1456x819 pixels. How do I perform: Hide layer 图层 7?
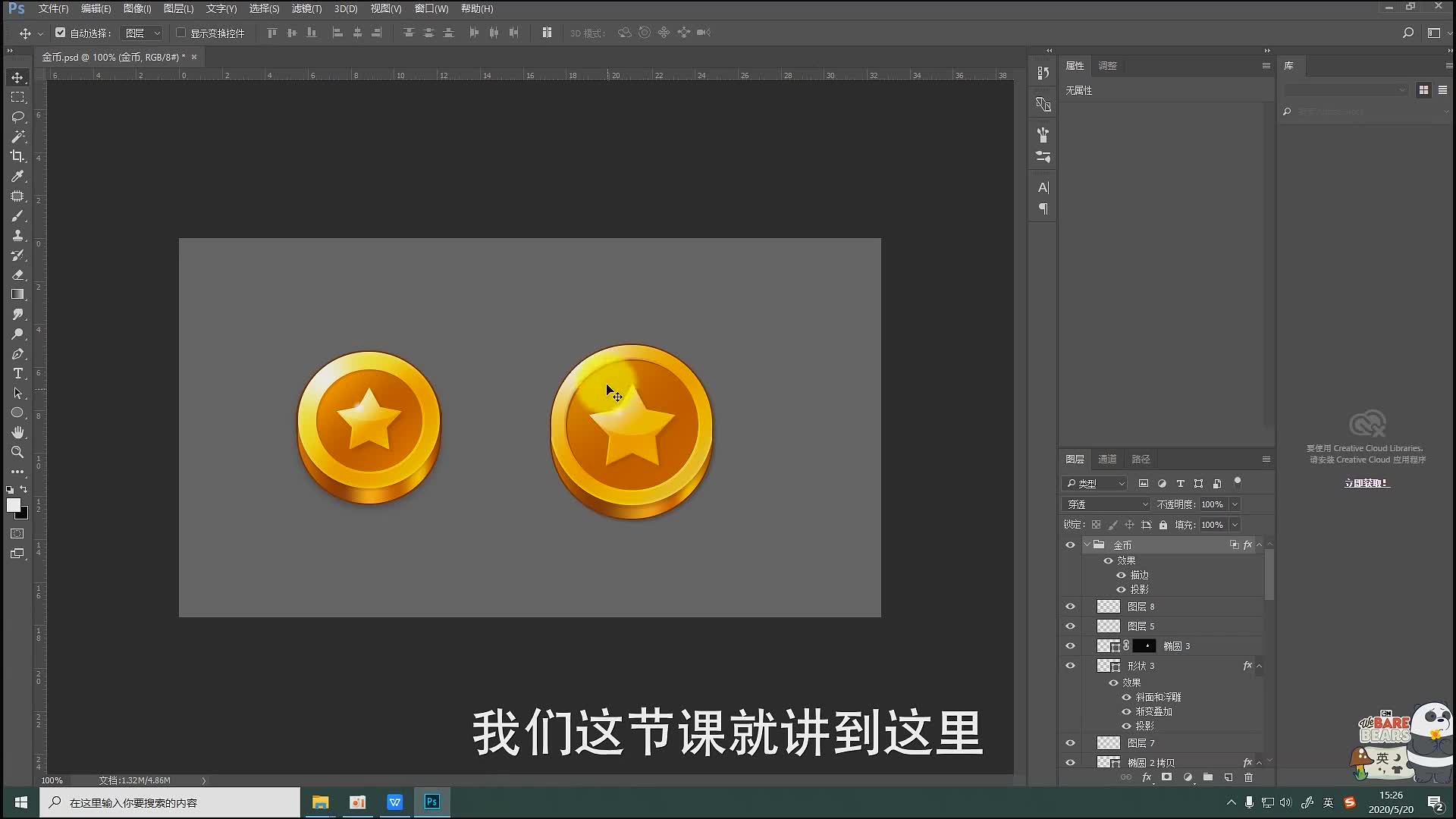(1070, 743)
